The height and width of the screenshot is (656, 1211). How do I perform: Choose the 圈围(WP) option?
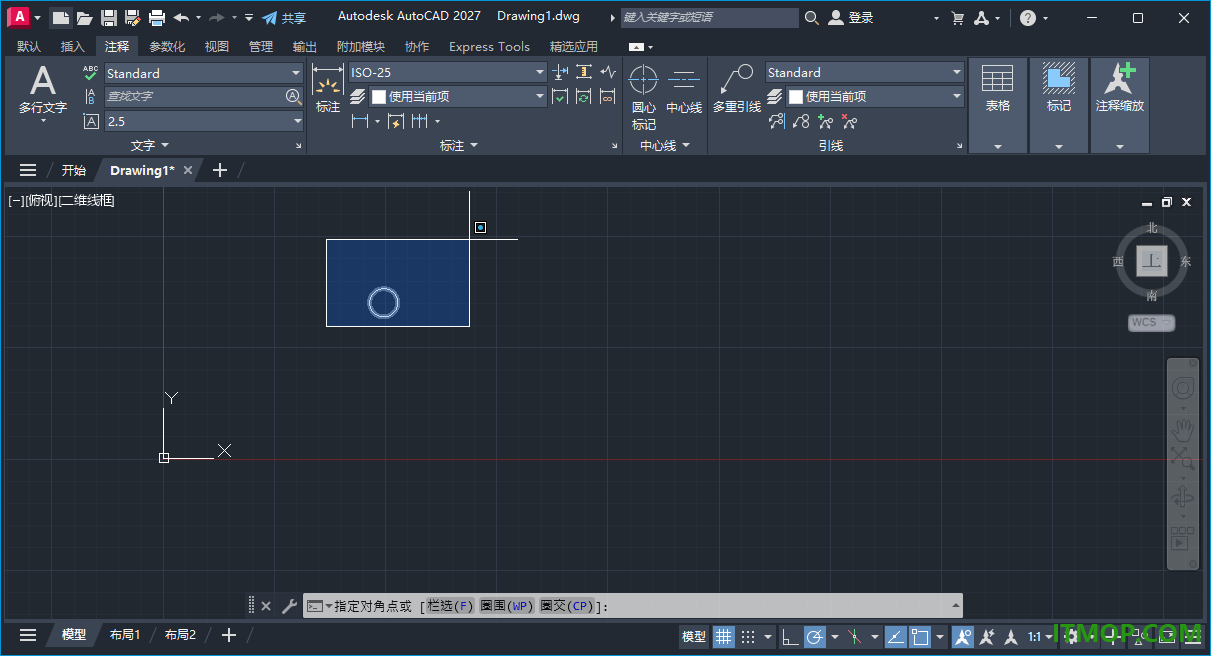click(x=508, y=606)
